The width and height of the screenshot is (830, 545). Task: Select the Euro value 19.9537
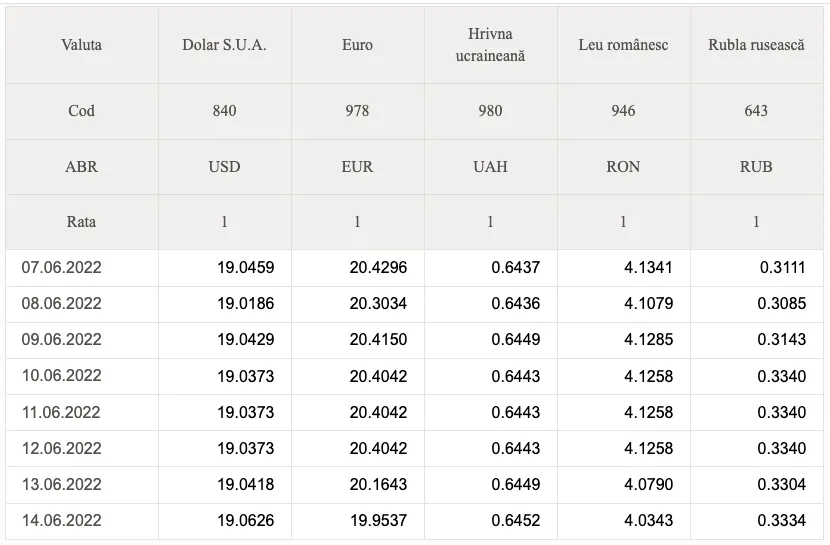point(378,521)
